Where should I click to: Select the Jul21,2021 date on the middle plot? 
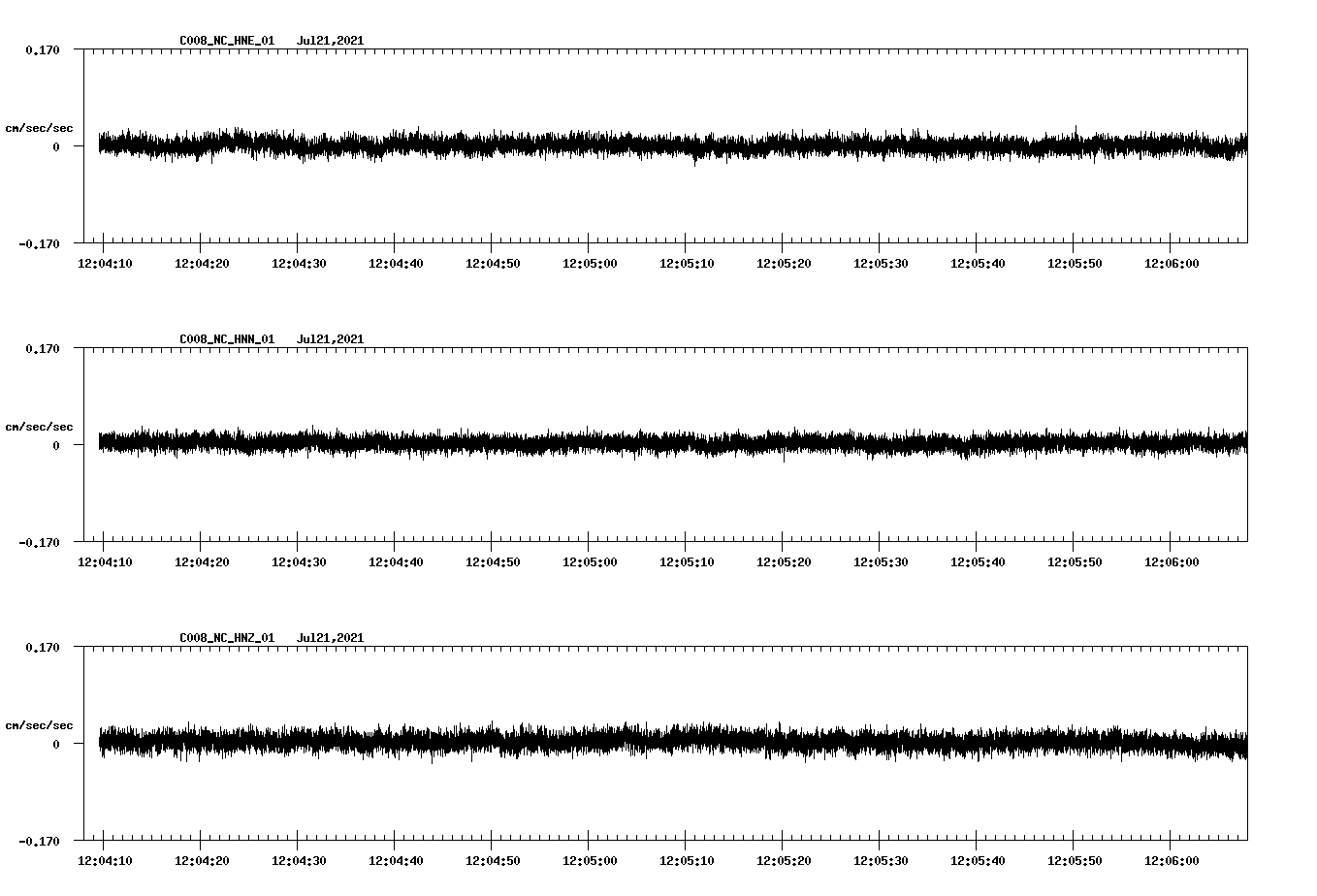331,337
